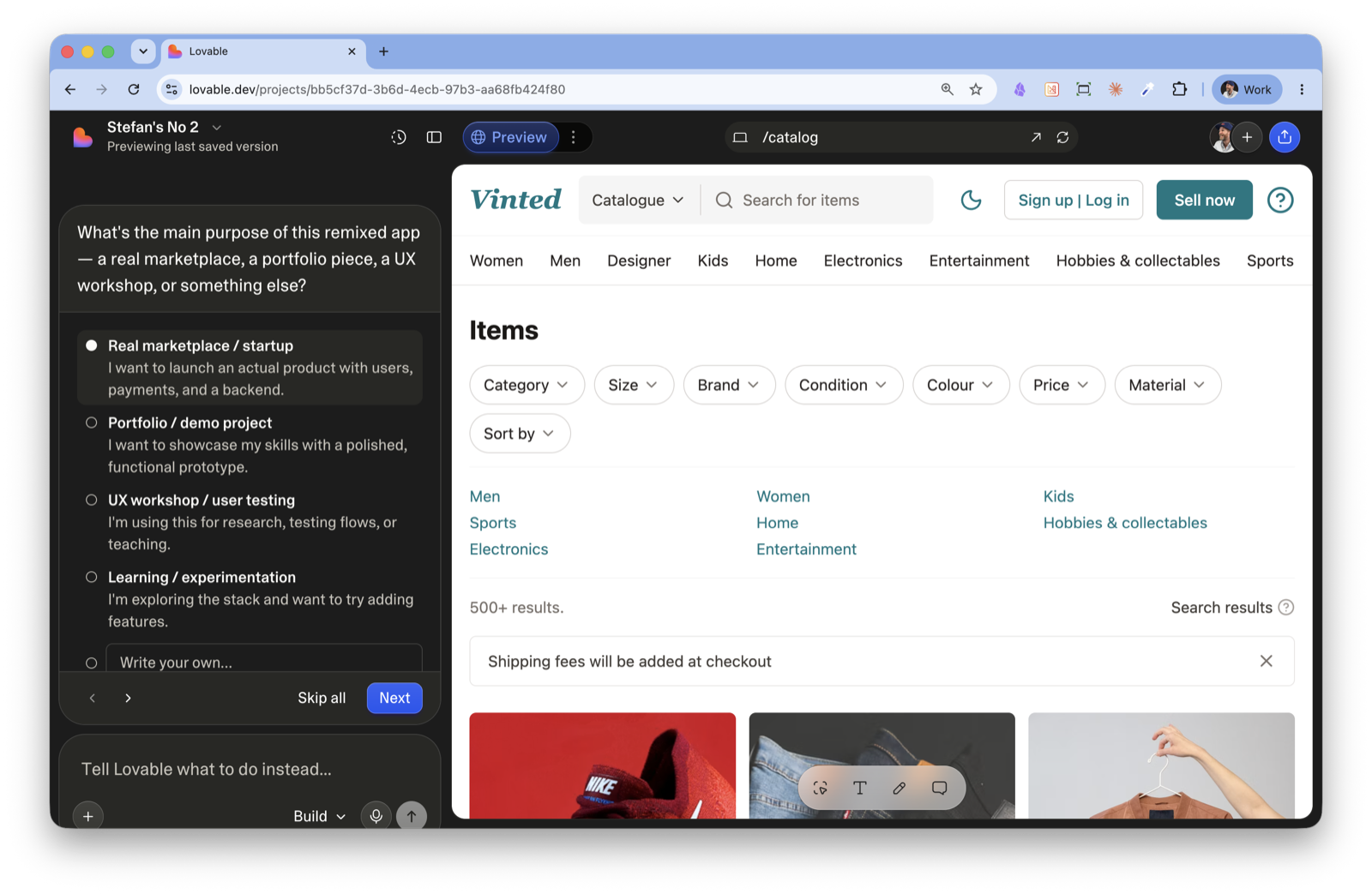
Task: Select Learning / experimentation option
Action: pyautogui.click(x=250, y=598)
